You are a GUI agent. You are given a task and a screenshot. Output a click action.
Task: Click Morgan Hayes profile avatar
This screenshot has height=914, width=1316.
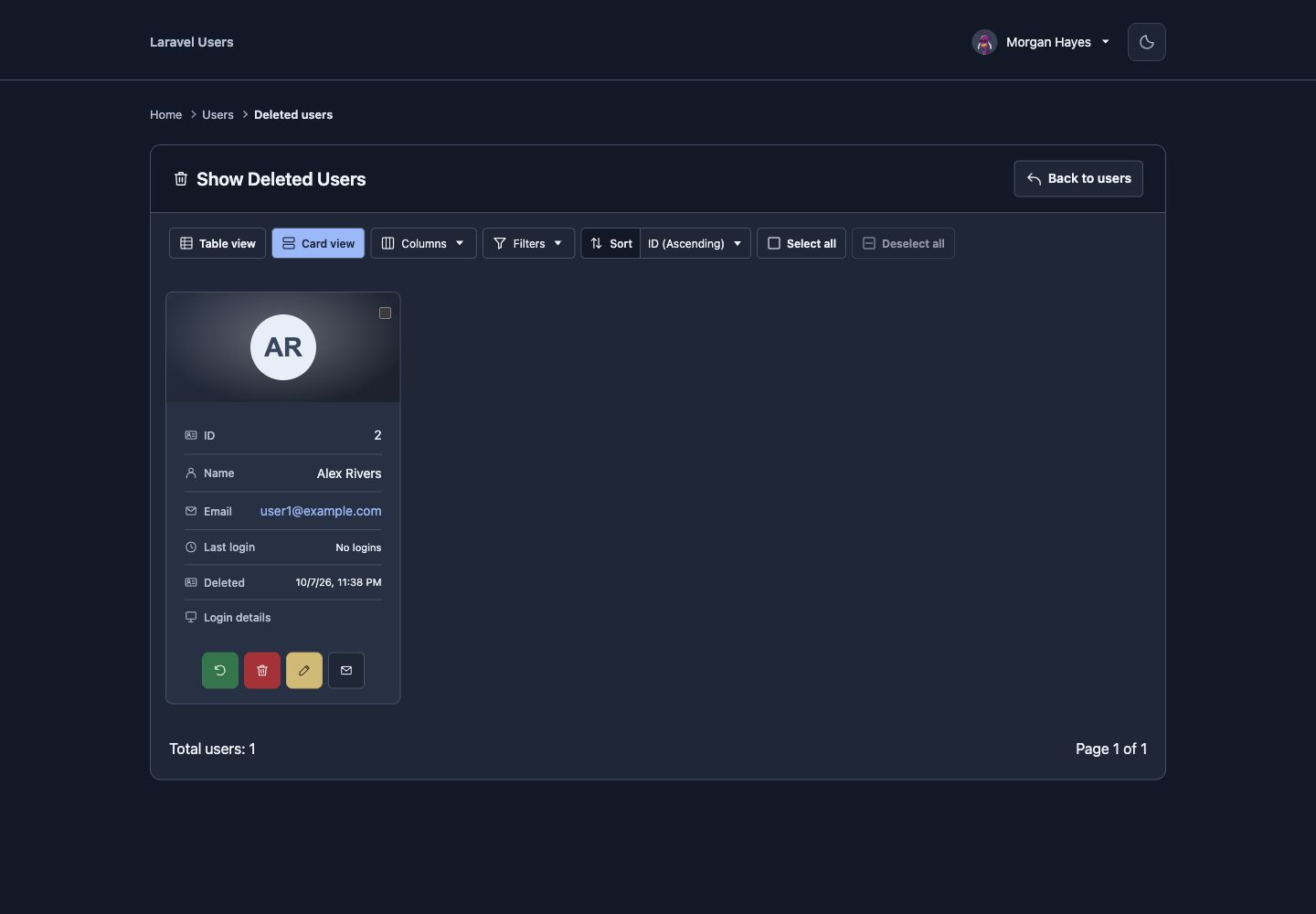(984, 42)
